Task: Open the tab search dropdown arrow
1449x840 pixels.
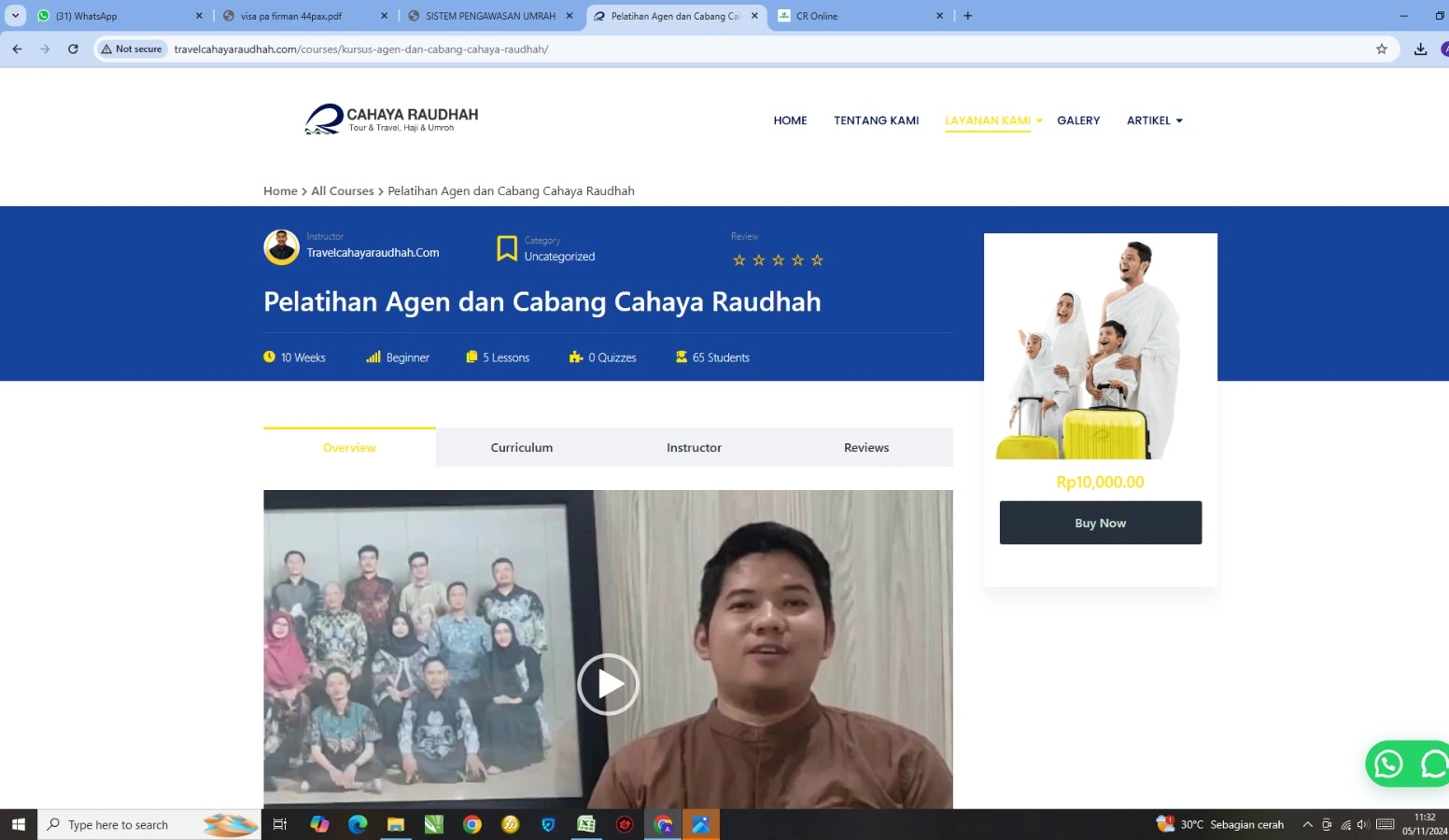Action: point(15,16)
